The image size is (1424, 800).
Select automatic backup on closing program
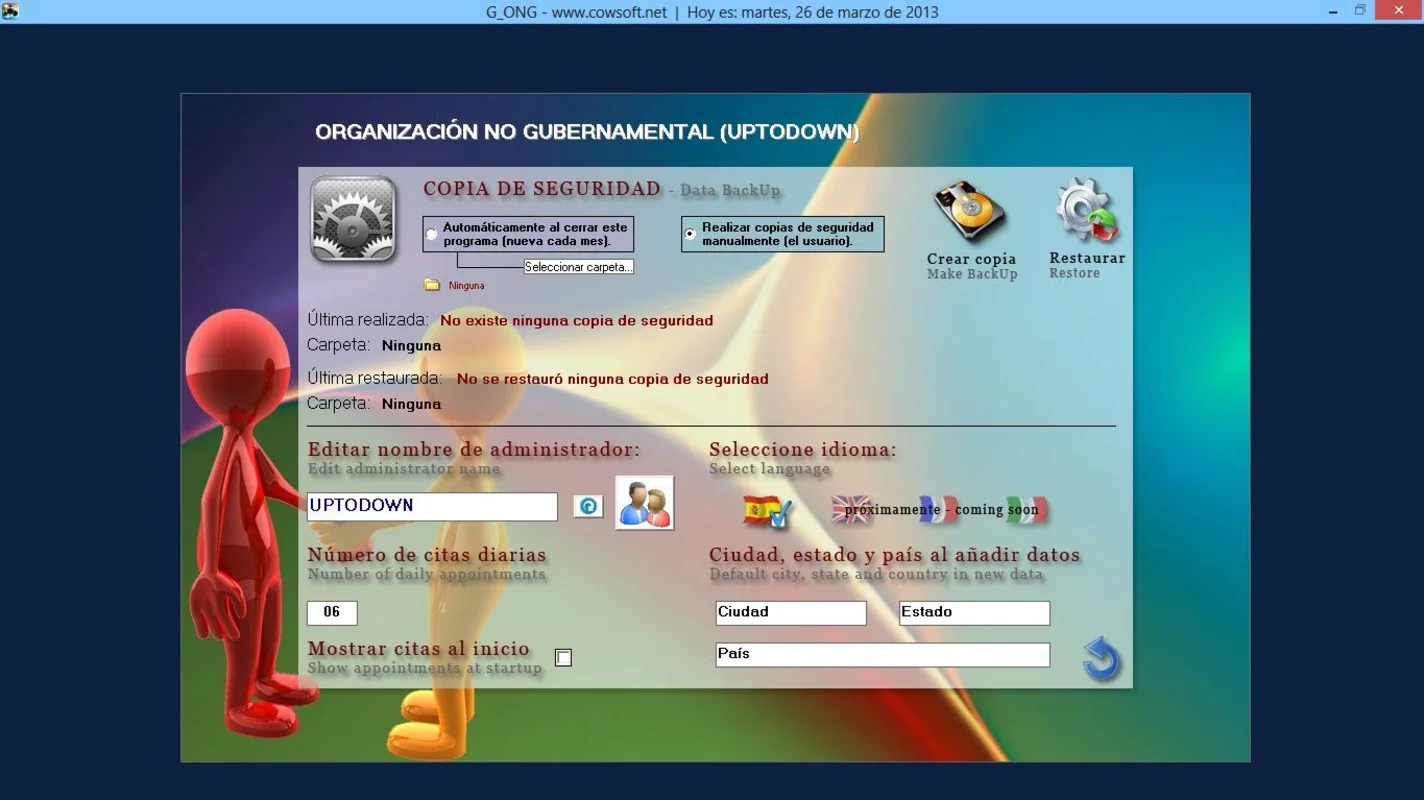432,234
